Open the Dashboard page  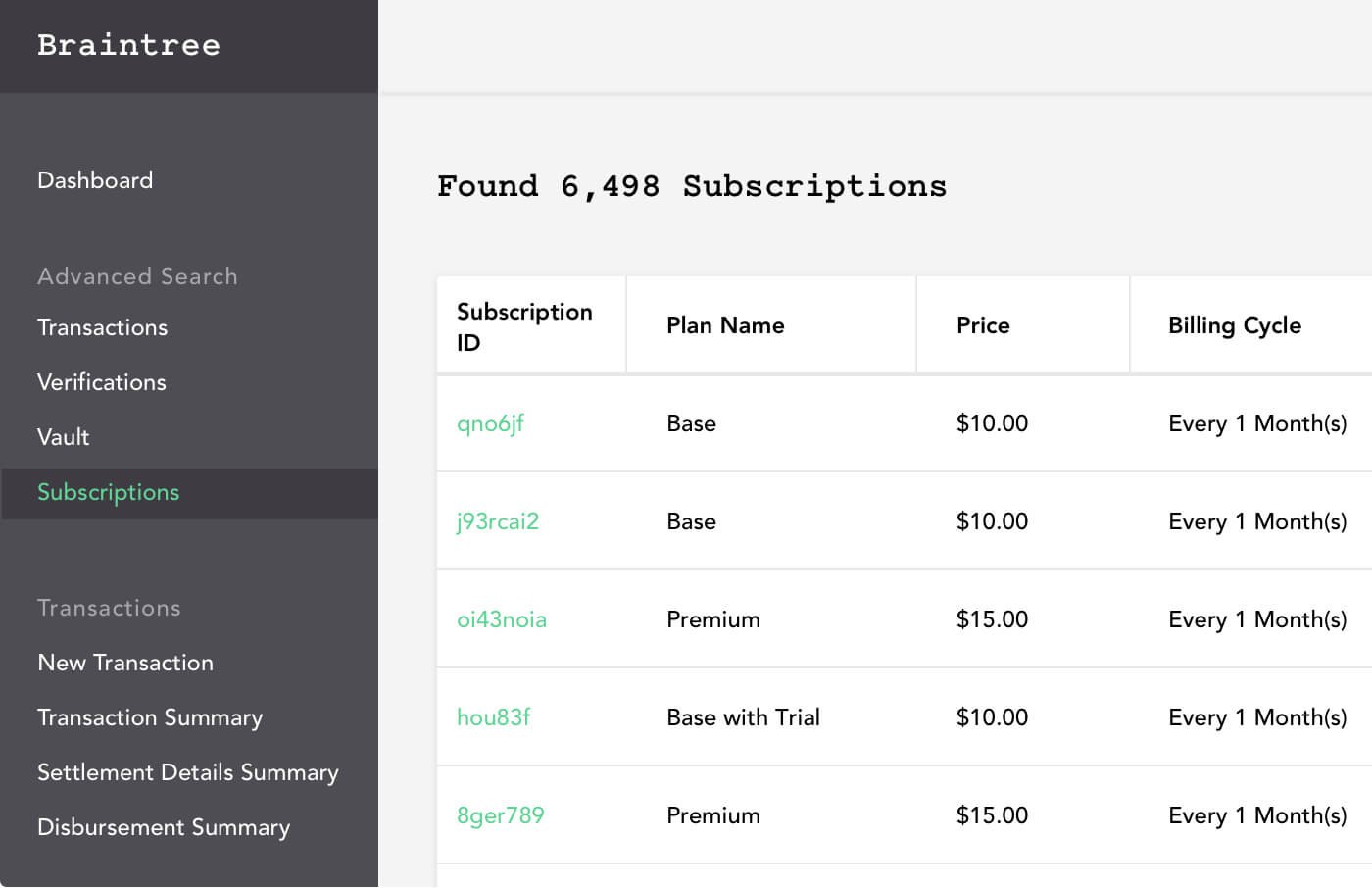(x=95, y=180)
